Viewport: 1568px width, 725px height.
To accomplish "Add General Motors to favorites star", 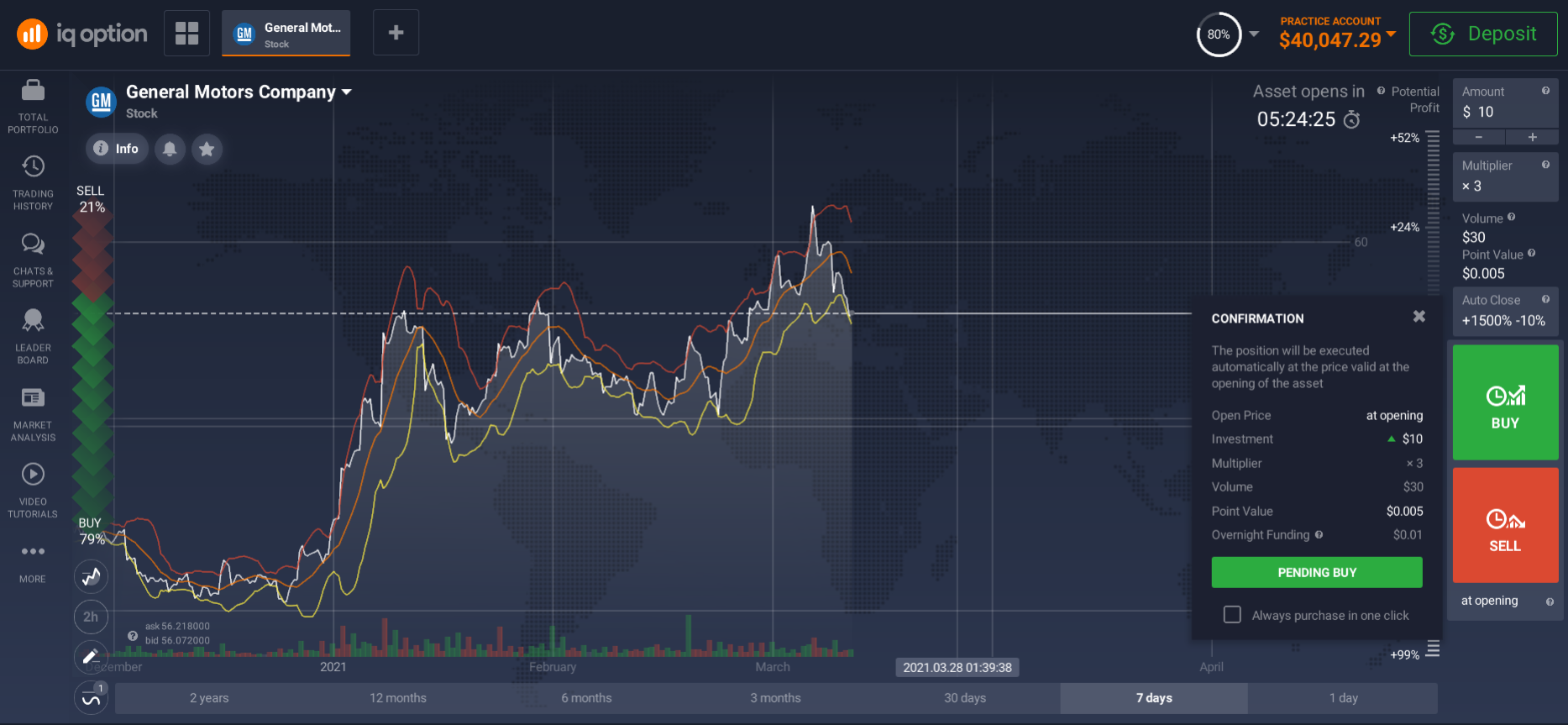I will point(207,149).
